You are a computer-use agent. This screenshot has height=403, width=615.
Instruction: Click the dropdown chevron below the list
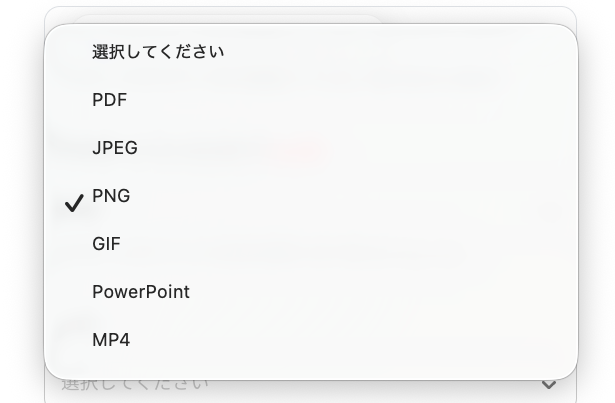pos(549,384)
